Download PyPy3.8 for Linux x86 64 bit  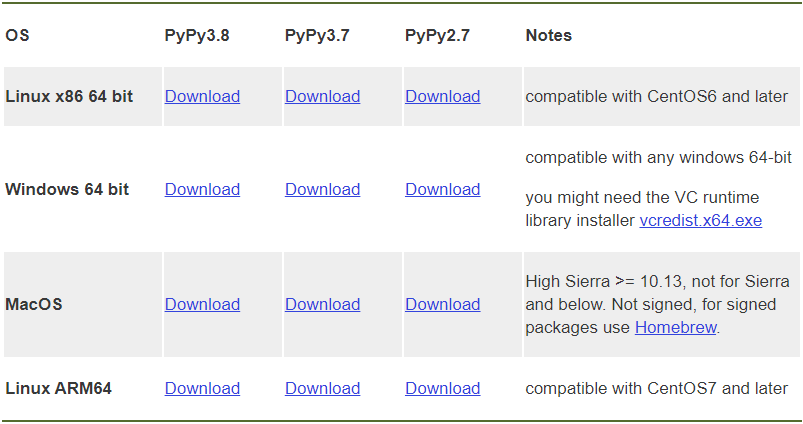click(202, 96)
